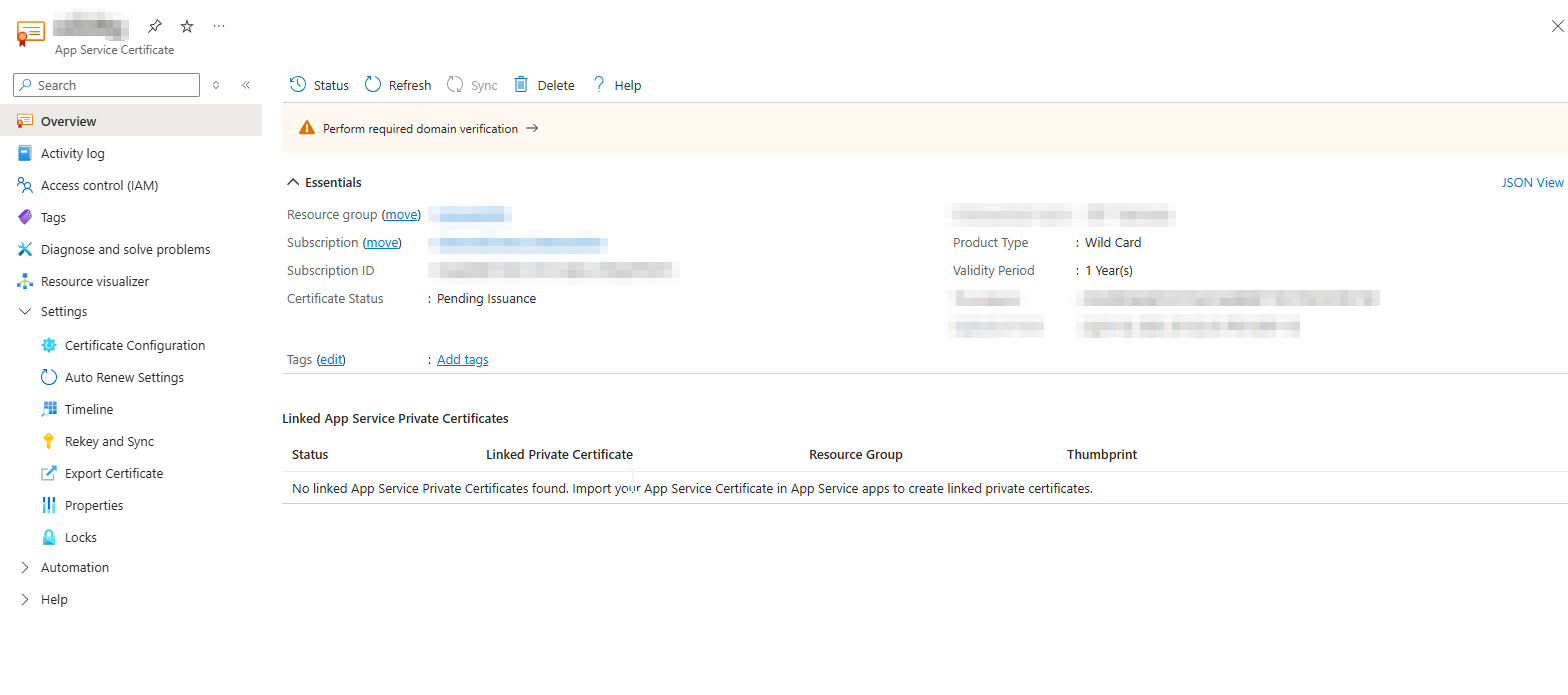The height and width of the screenshot is (695, 1568).
Task: Click the App Service Certificate resource icon
Action: click(30, 33)
